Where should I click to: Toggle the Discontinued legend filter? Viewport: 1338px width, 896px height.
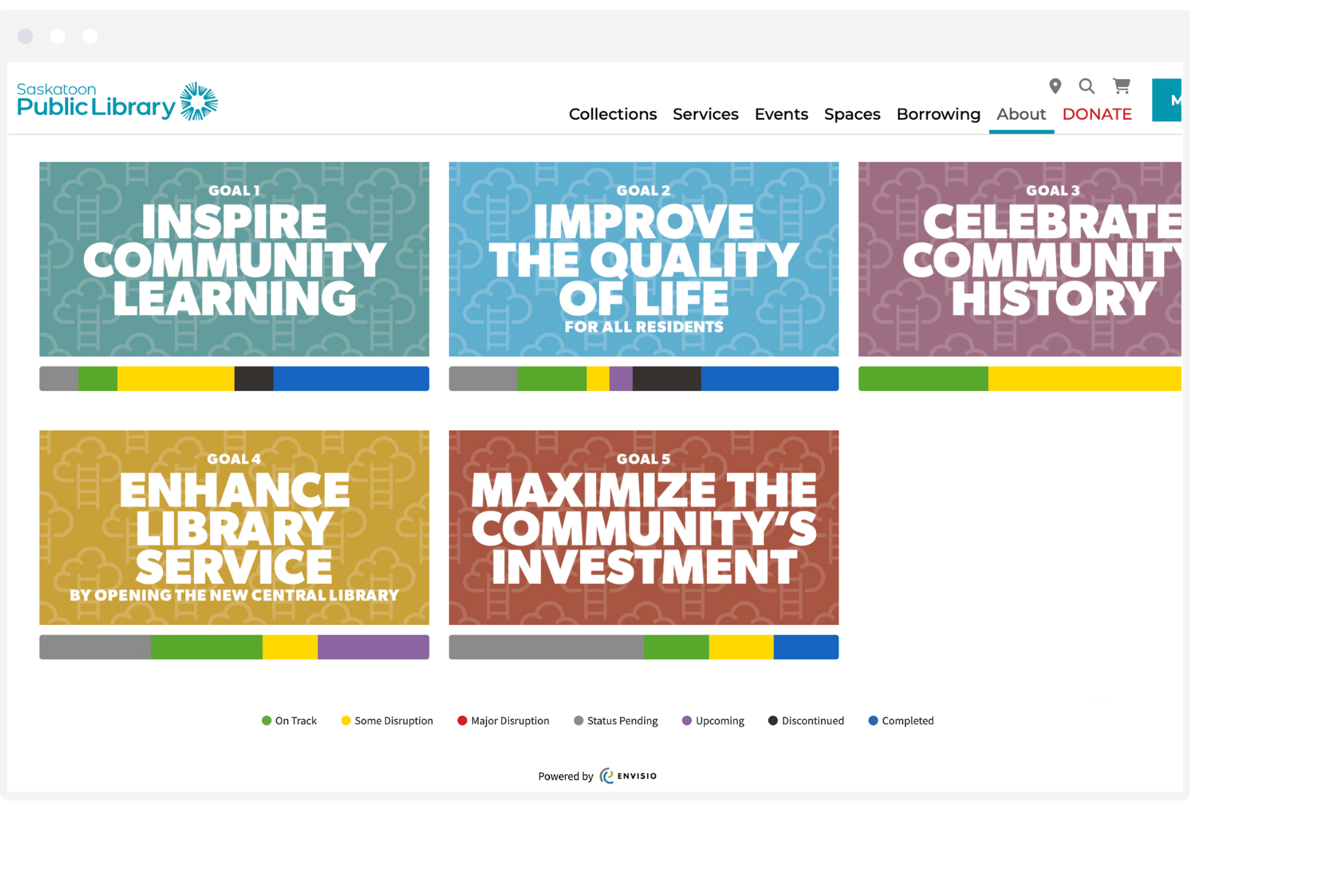771,721
